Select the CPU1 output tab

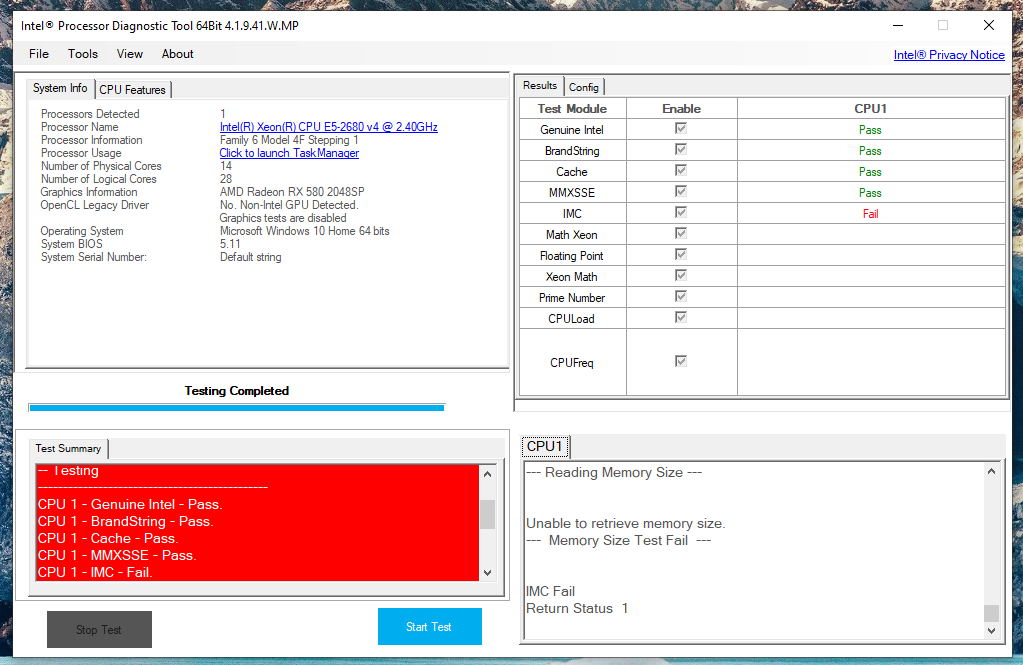[545, 446]
